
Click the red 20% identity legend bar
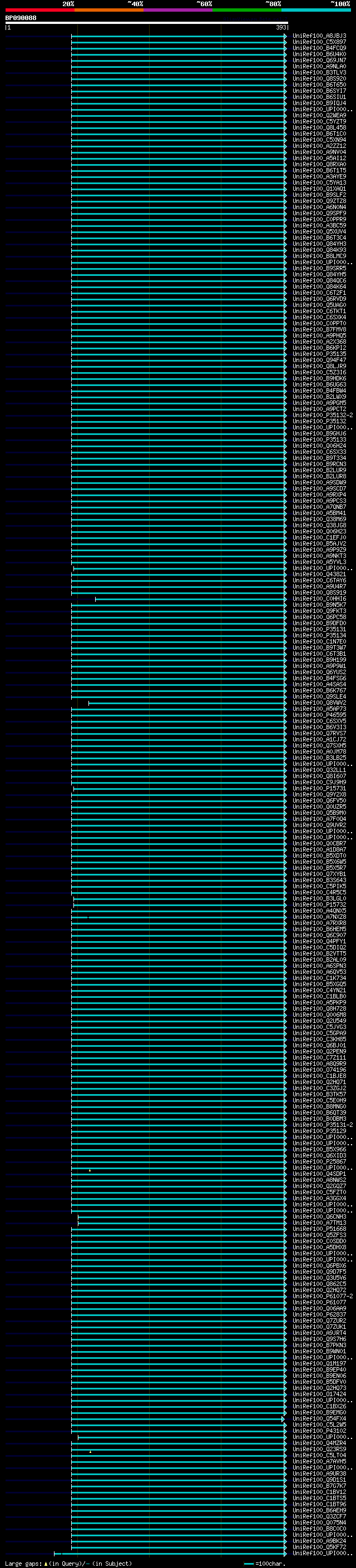point(39,11)
